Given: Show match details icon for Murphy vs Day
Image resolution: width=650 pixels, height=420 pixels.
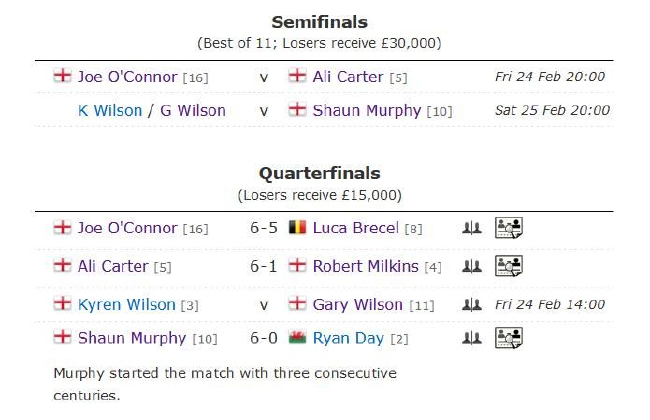Looking at the screenshot, I should point(509,338).
